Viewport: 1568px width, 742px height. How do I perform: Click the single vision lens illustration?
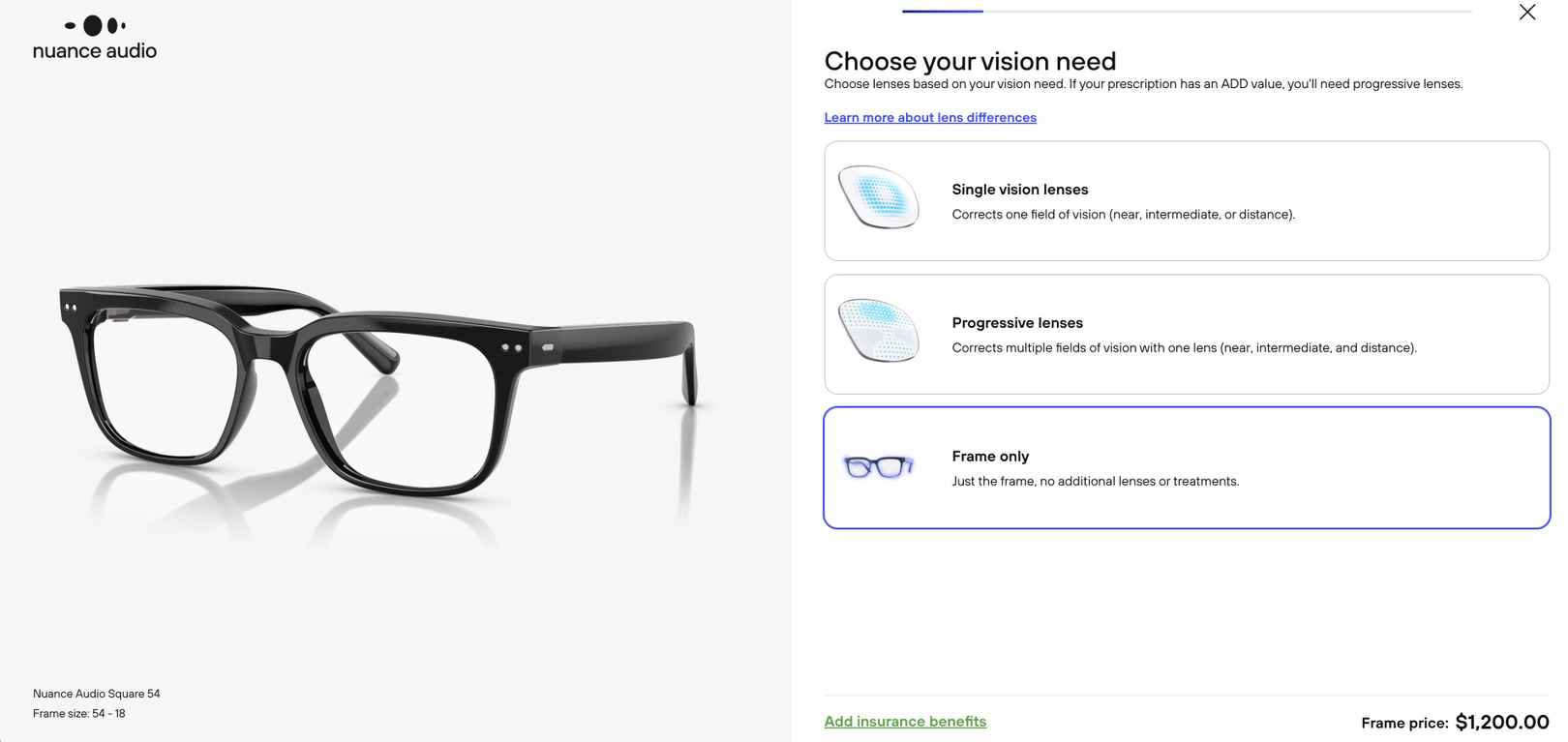click(878, 199)
